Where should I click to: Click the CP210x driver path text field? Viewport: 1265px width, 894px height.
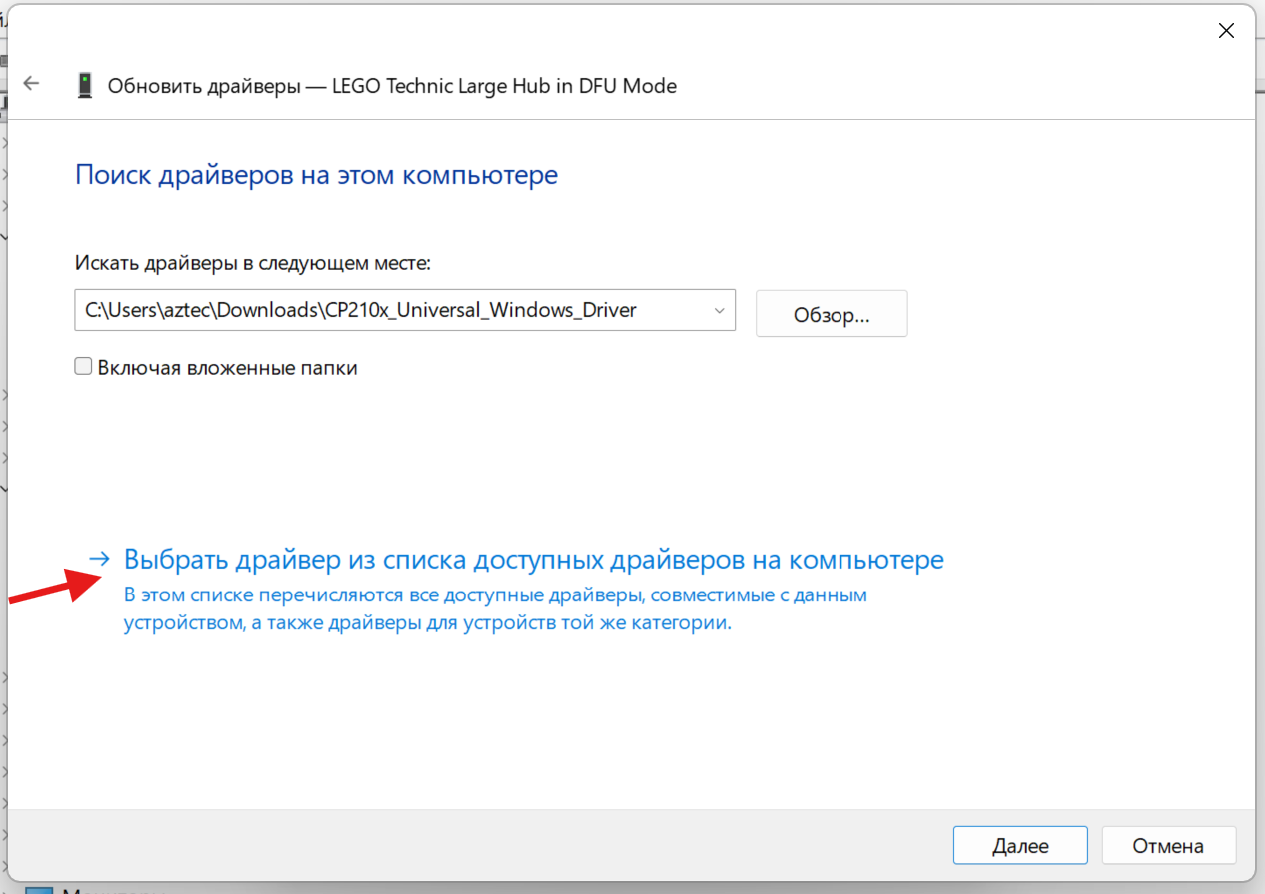click(x=390, y=311)
